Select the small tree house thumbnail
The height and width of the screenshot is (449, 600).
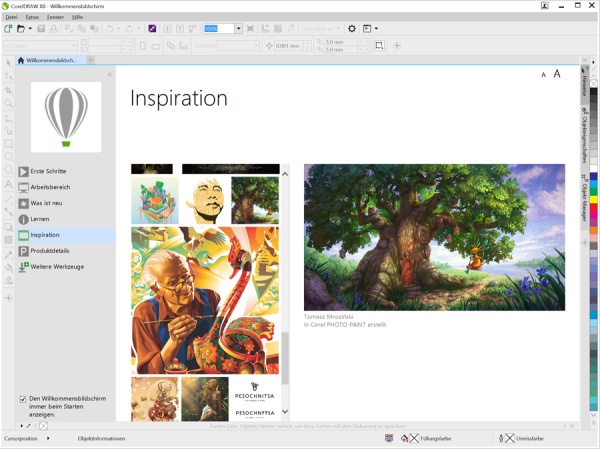255,200
